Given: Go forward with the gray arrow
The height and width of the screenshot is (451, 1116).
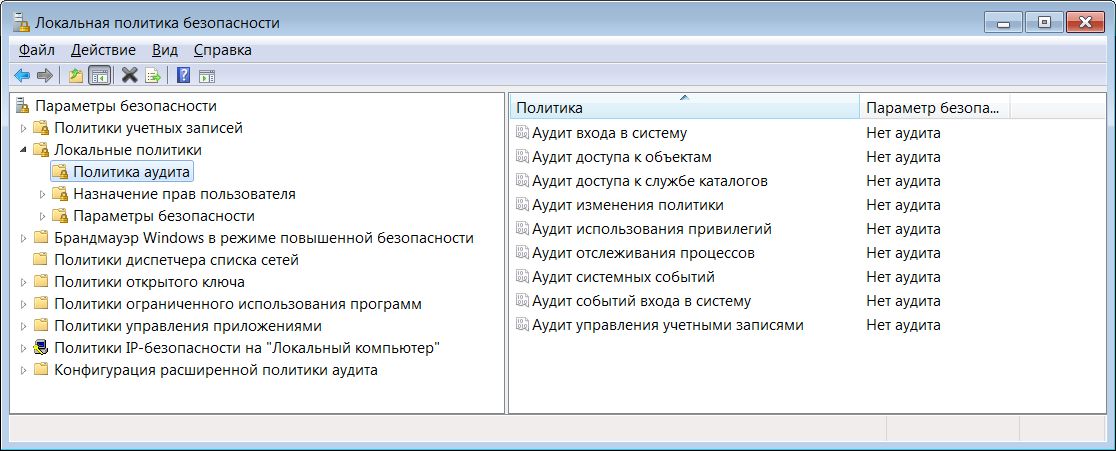Looking at the screenshot, I should 45,75.
